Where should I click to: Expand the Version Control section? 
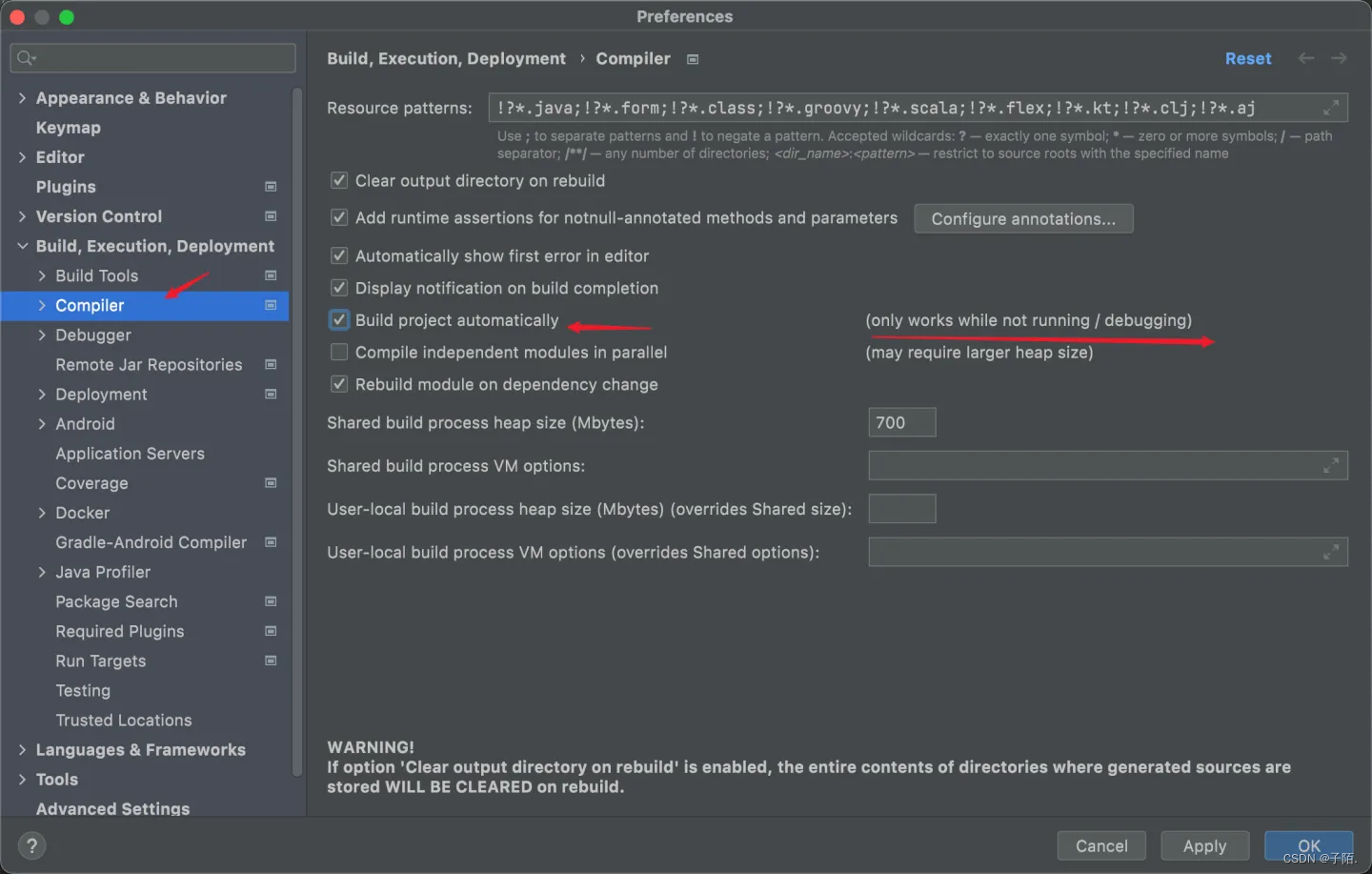22,216
